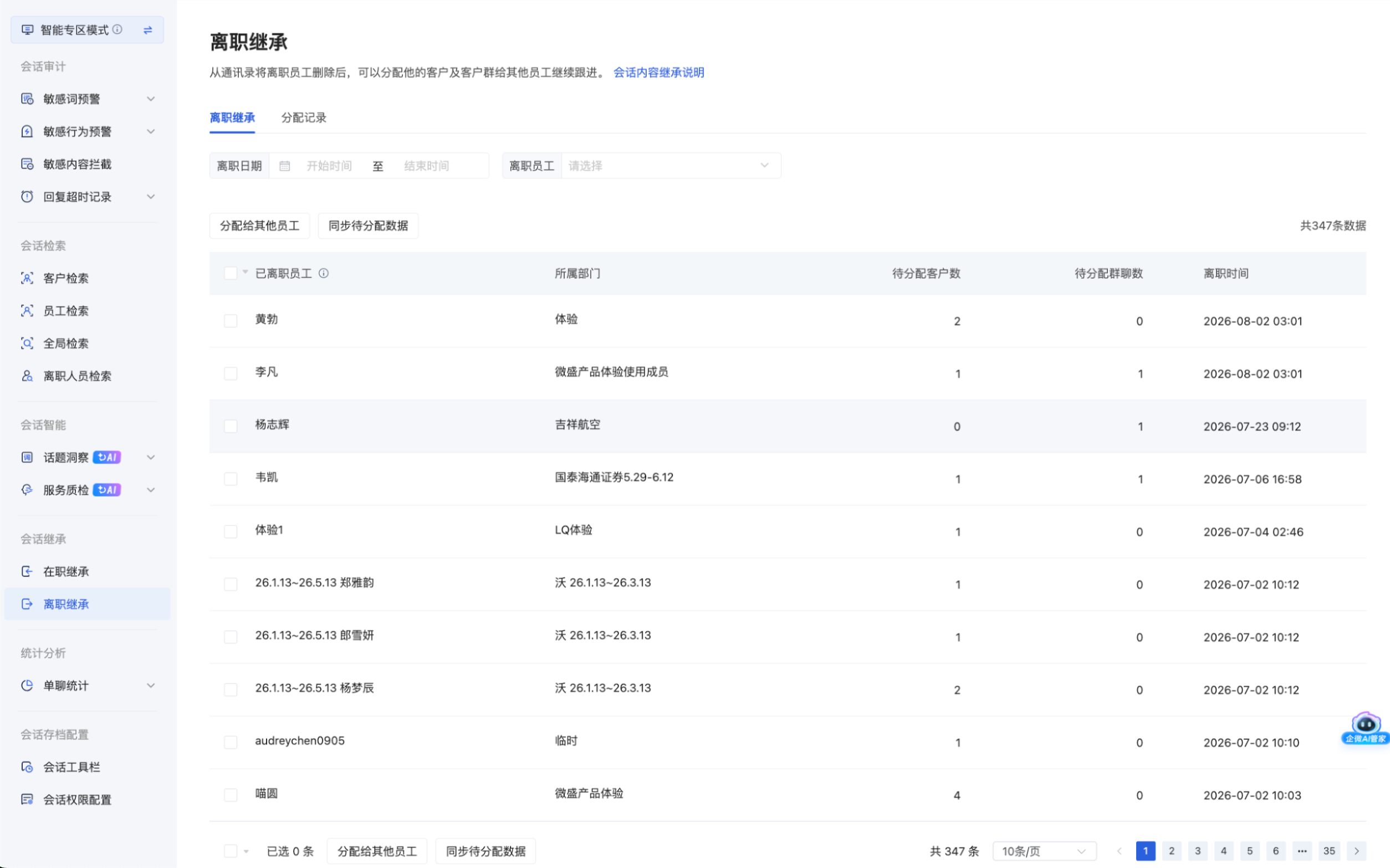Go to page 35
Viewport: 1390px width, 868px height.
point(1329,851)
